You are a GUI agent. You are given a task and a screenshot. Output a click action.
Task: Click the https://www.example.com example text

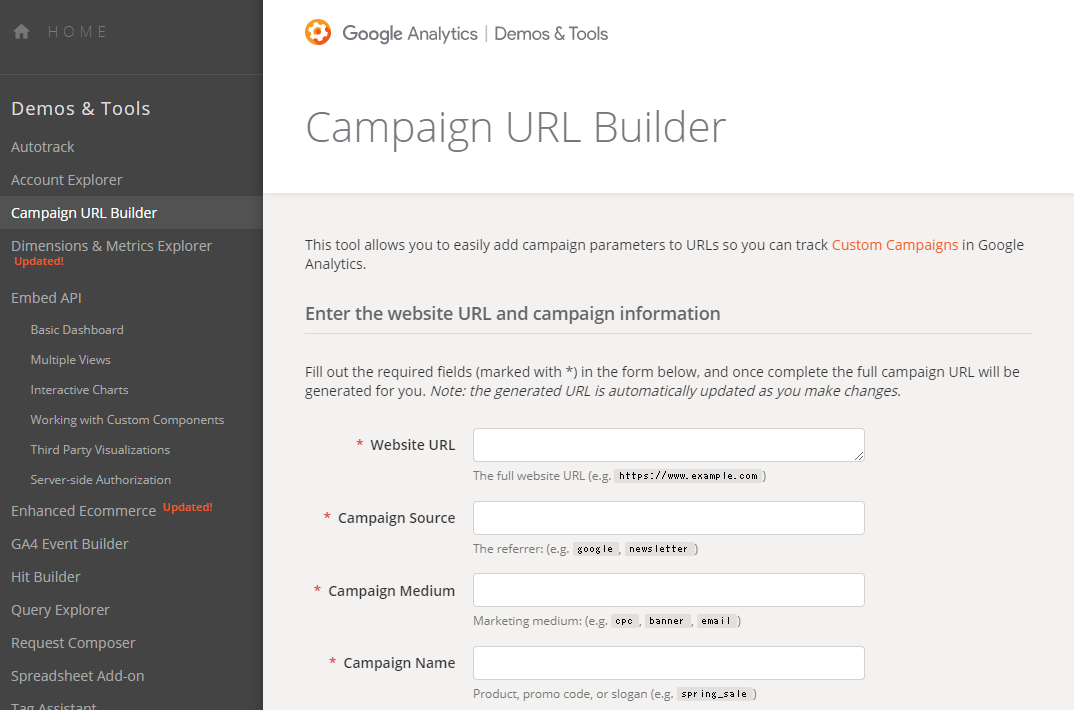(x=688, y=476)
